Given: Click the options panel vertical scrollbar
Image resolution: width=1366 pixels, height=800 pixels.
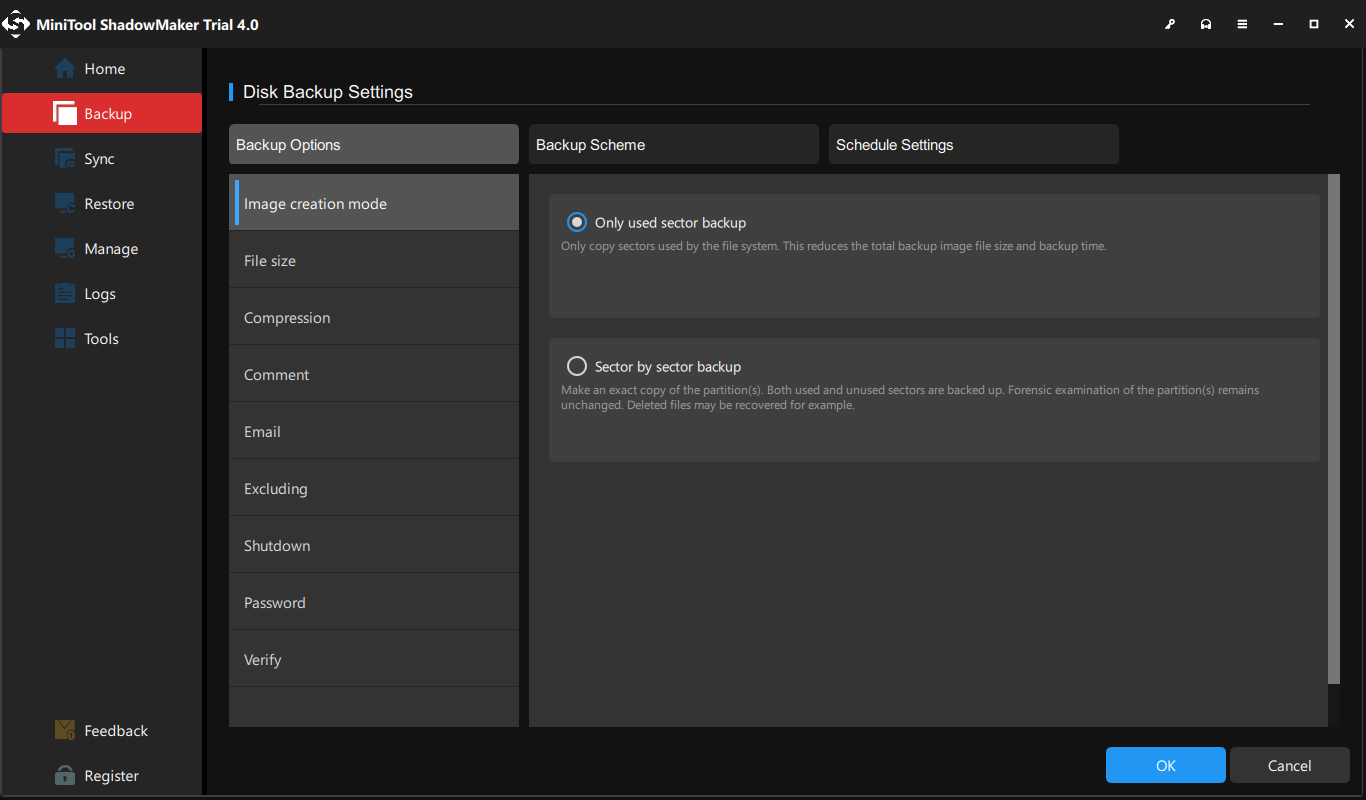Looking at the screenshot, I should (1333, 429).
